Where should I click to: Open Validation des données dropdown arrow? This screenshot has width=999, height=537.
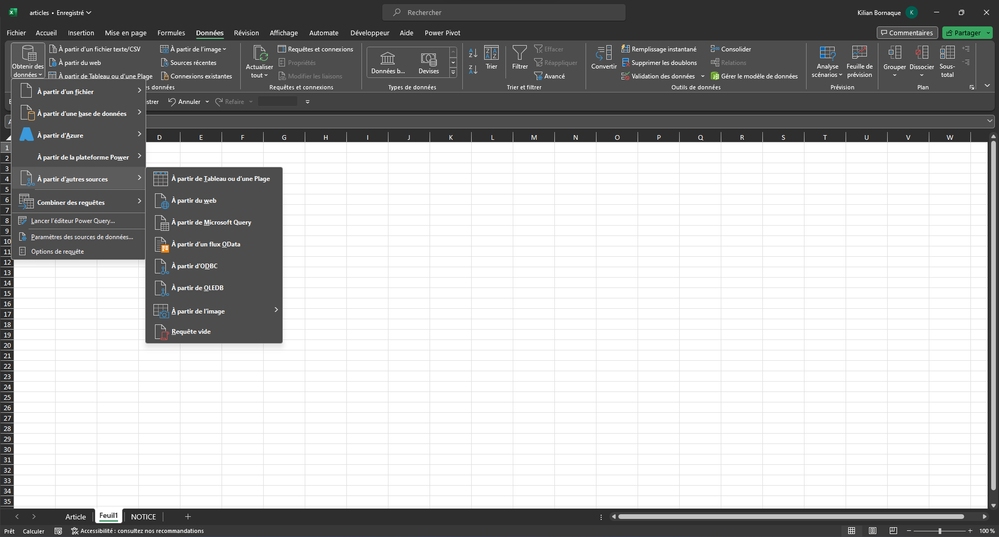click(x=703, y=76)
